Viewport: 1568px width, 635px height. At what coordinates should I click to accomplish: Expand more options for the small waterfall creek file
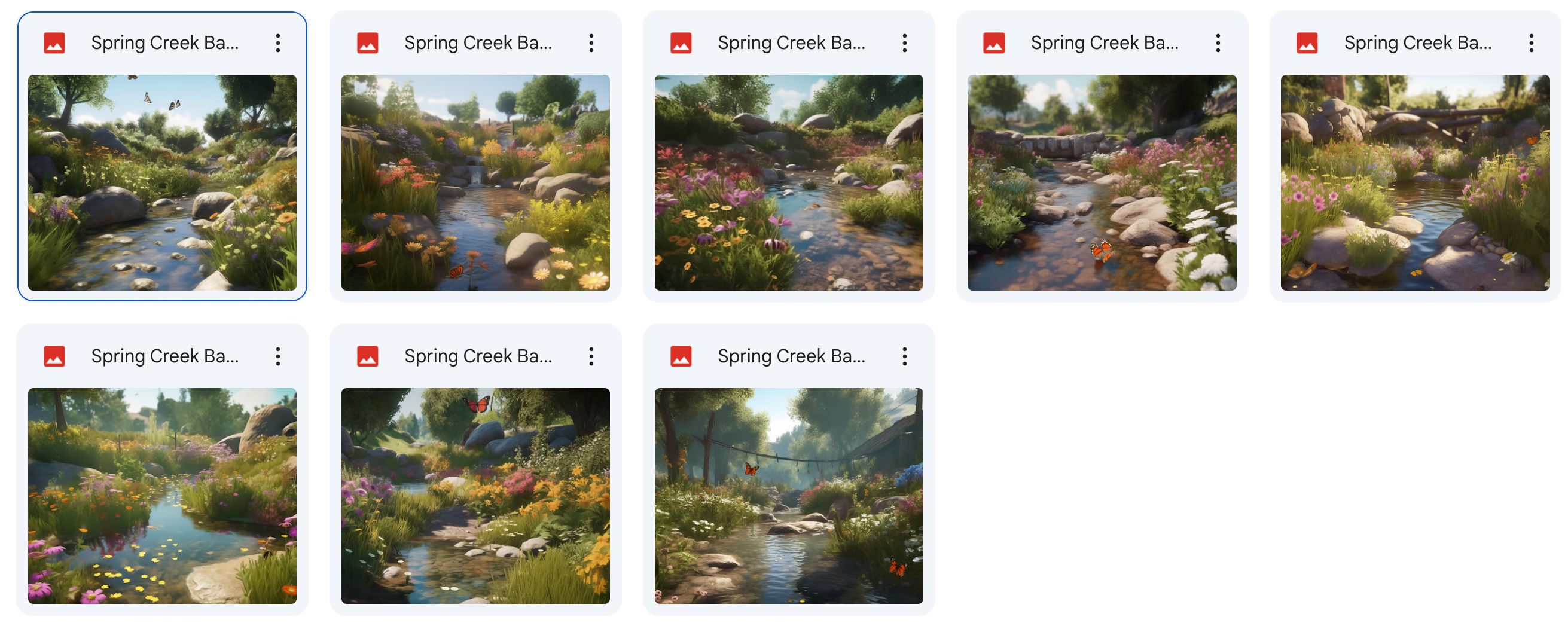591,43
